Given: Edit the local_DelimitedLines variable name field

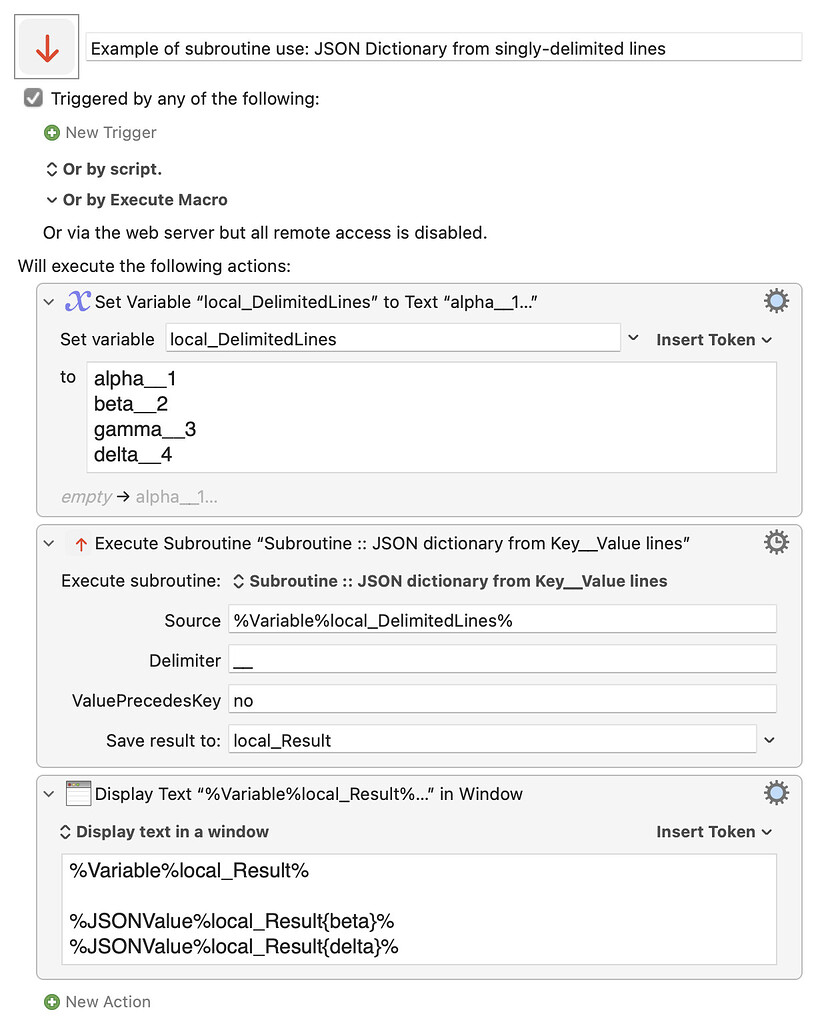Looking at the screenshot, I should pos(392,339).
